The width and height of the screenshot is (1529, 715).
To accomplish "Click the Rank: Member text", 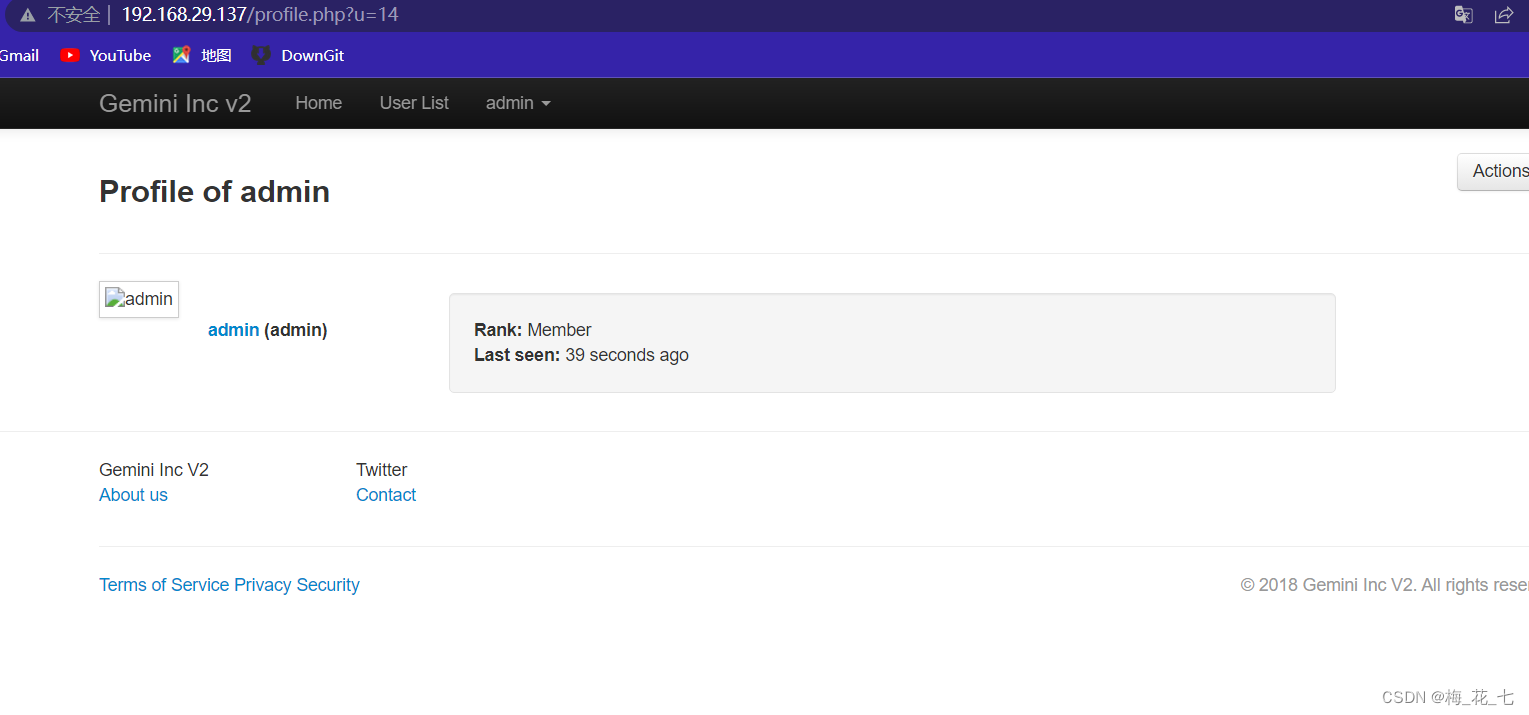I will click(533, 330).
